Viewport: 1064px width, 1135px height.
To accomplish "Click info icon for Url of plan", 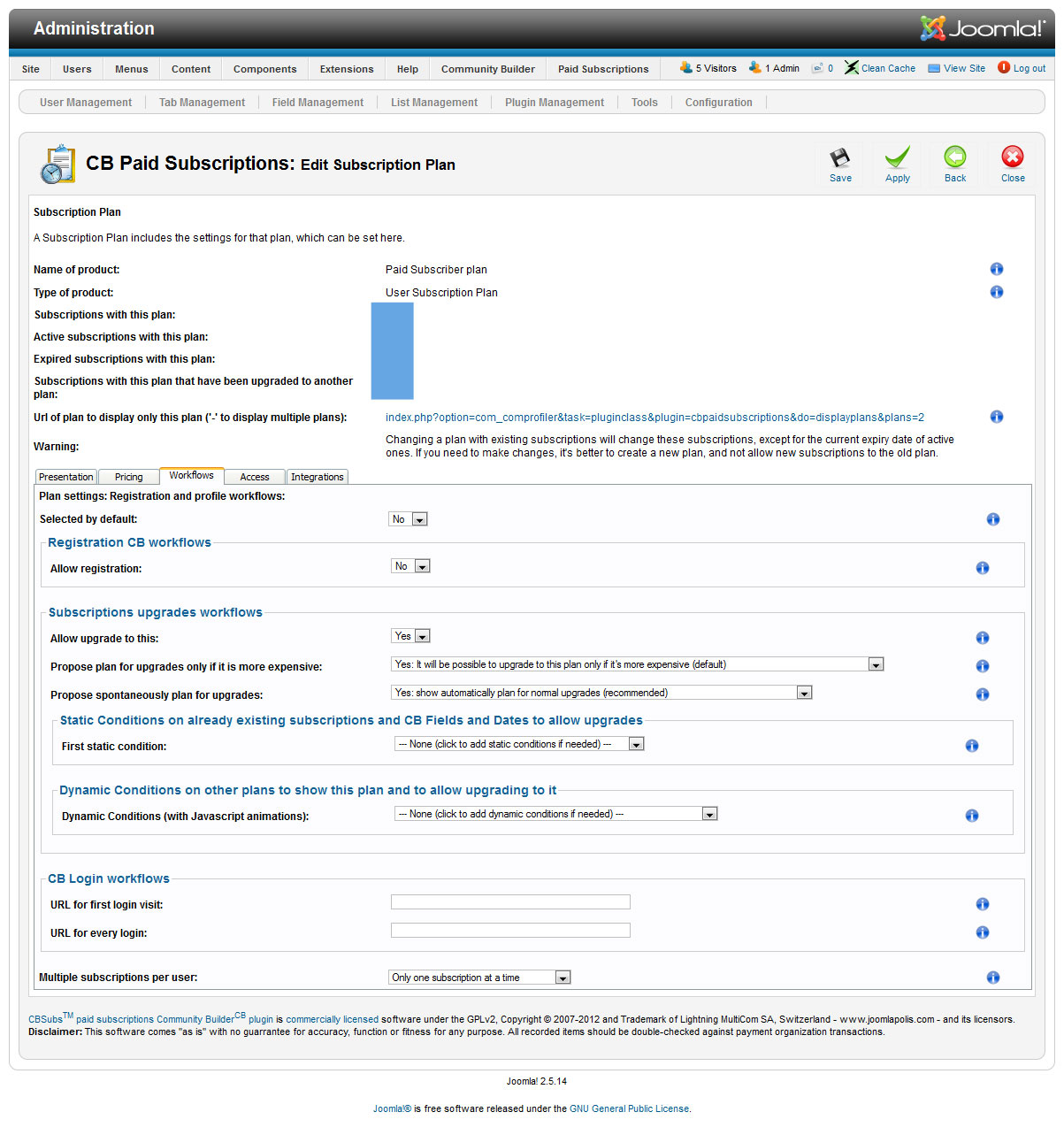I will click(x=997, y=417).
